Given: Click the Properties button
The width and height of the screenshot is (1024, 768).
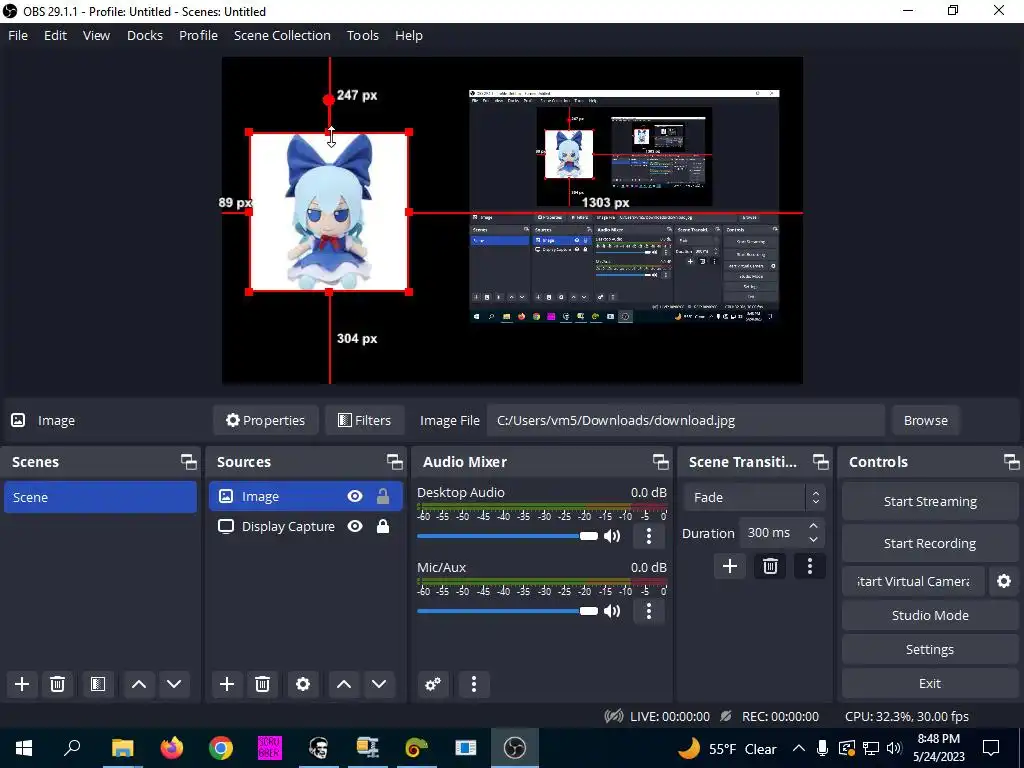Looking at the screenshot, I should 265,421.
